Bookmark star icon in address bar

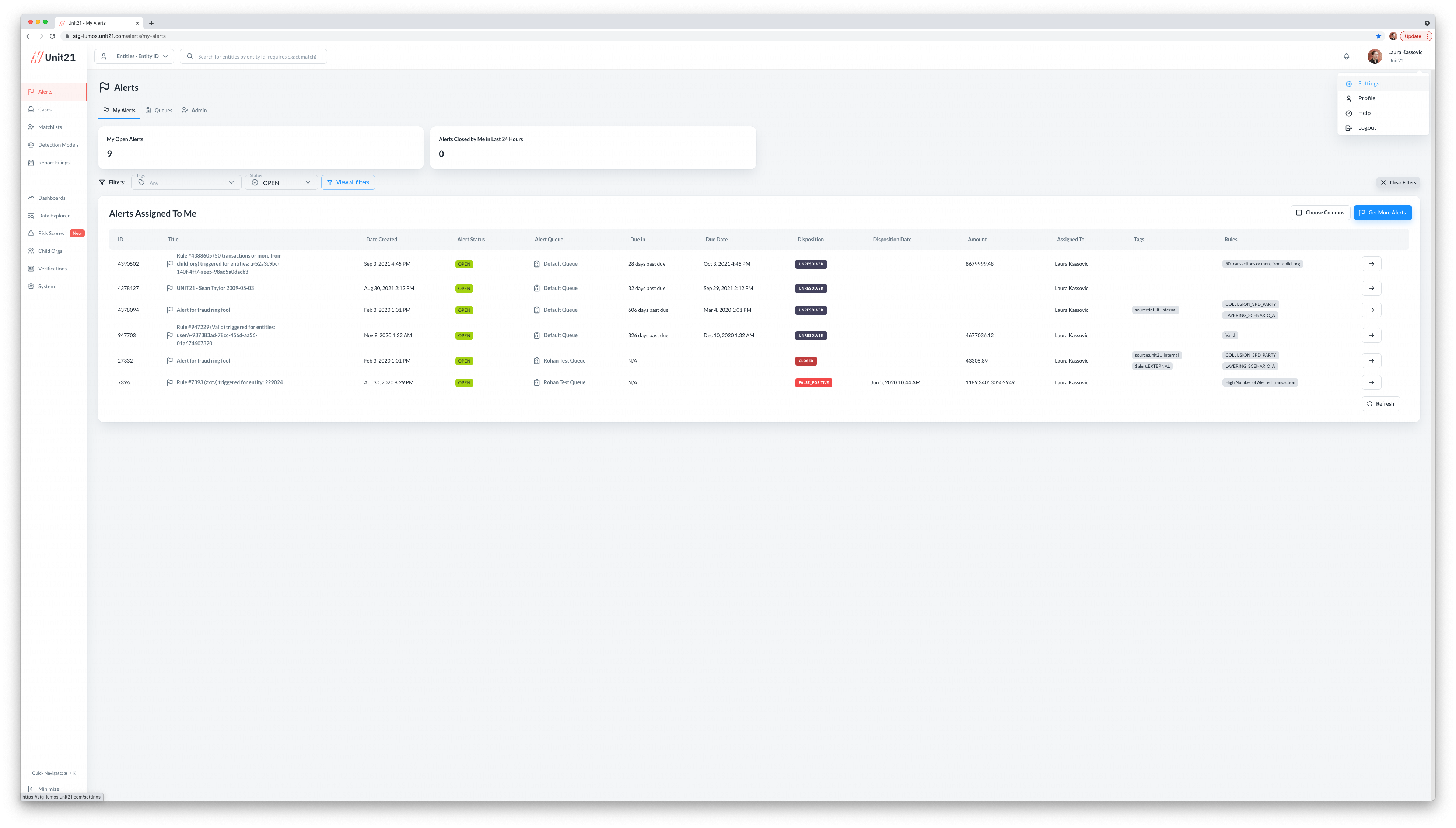pyautogui.click(x=1378, y=36)
